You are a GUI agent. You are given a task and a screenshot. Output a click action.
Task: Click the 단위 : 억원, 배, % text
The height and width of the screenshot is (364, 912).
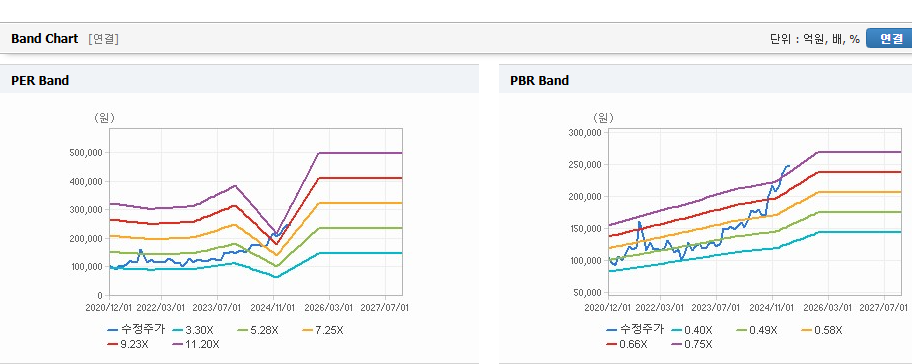814,39
